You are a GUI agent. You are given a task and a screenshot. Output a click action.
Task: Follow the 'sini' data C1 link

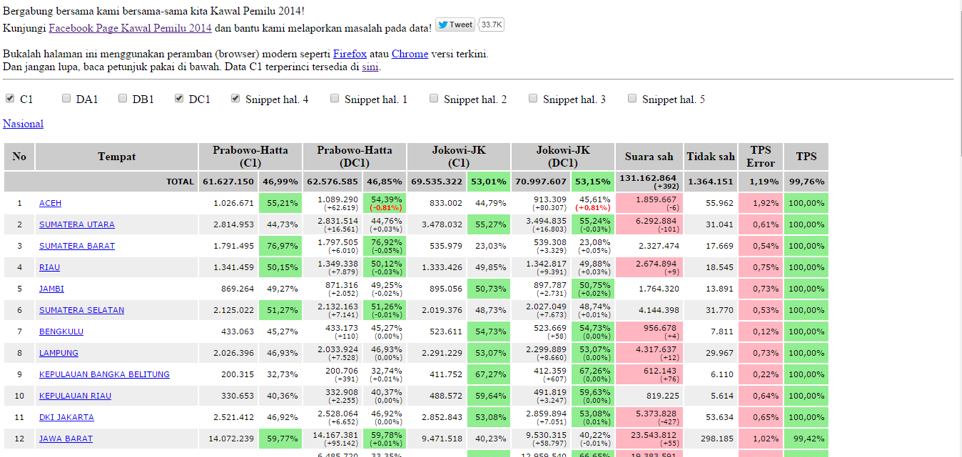(x=370, y=67)
